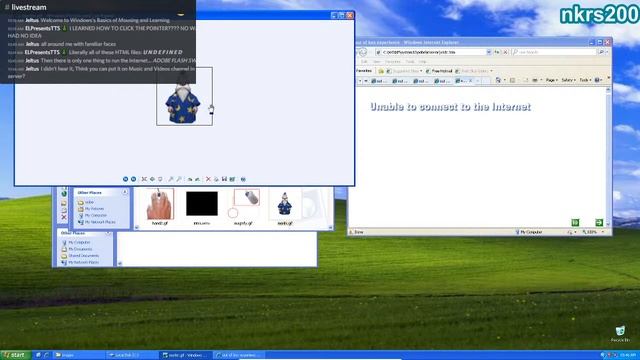Delete image with red X in viewer toolbar
Viewport: 640px width, 360px height.
(x=208, y=179)
